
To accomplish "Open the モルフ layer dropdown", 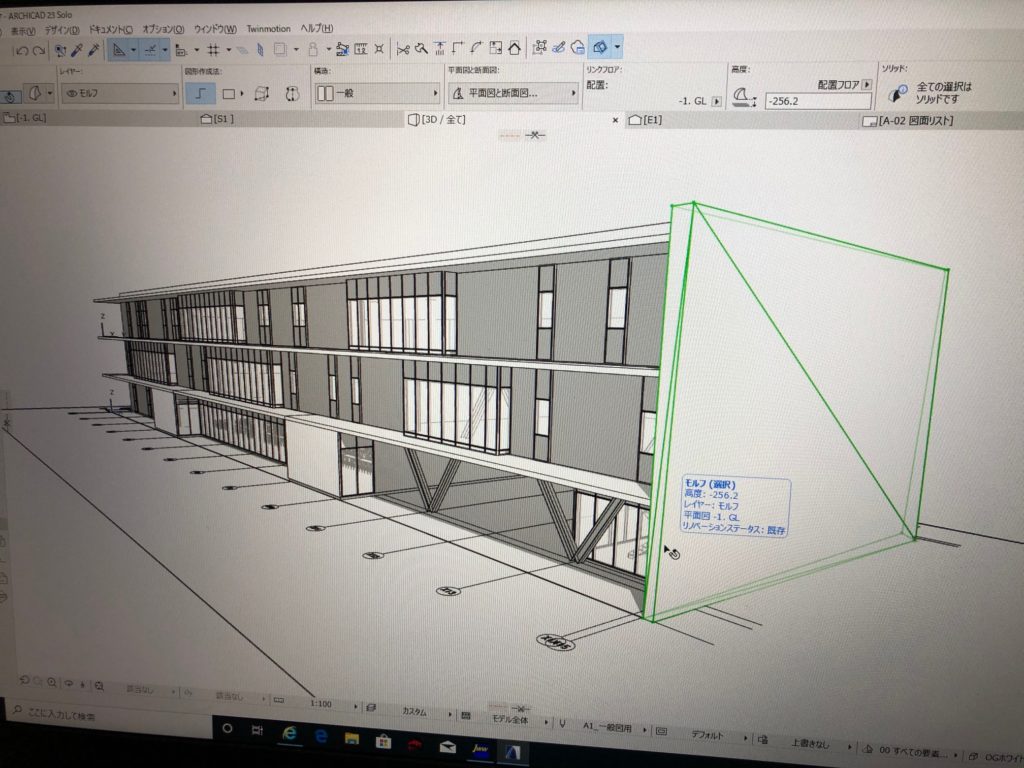I will (x=119, y=93).
